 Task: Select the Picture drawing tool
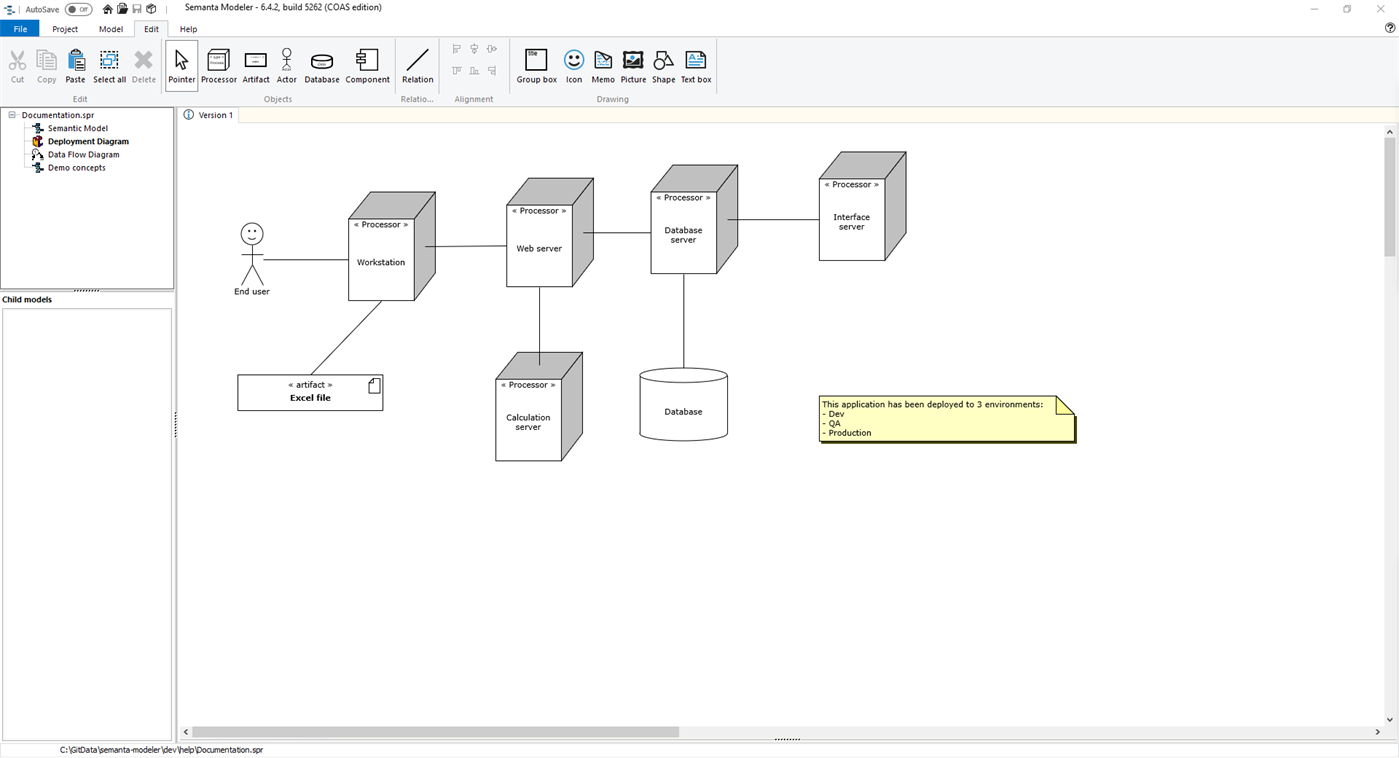[632, 63]
